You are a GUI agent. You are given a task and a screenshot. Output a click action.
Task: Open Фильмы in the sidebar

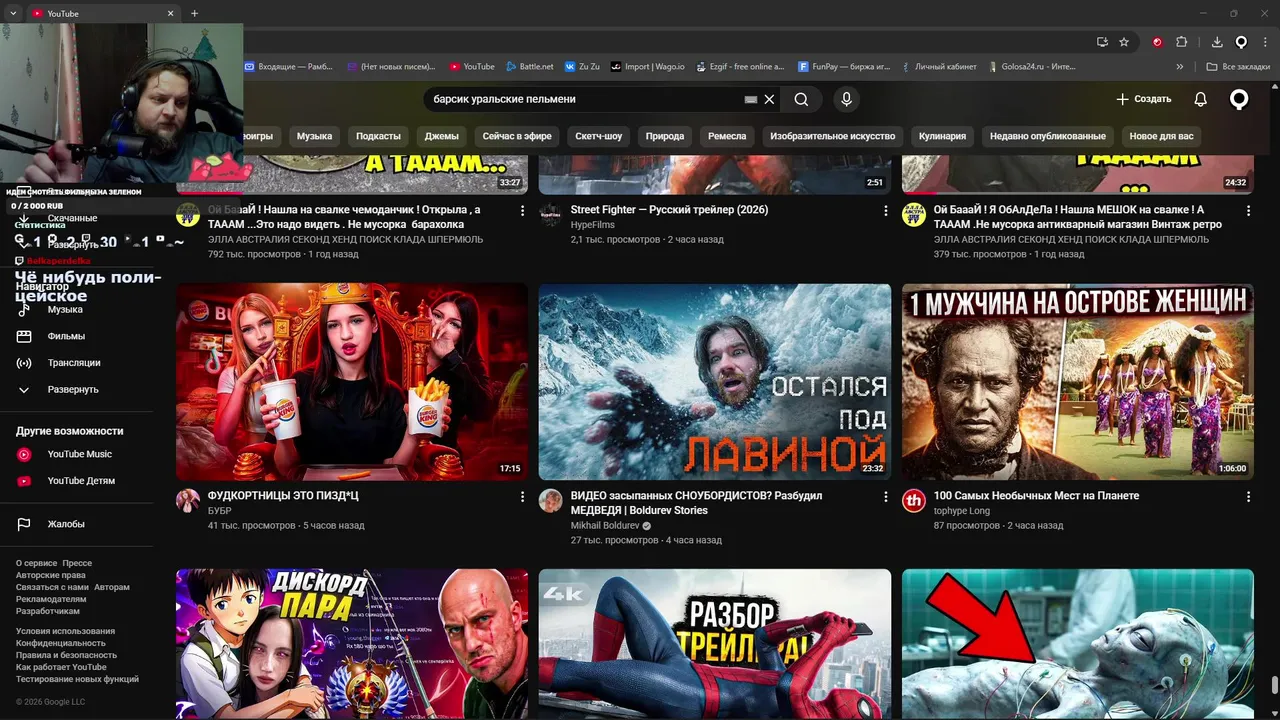[x=66, y=336]
